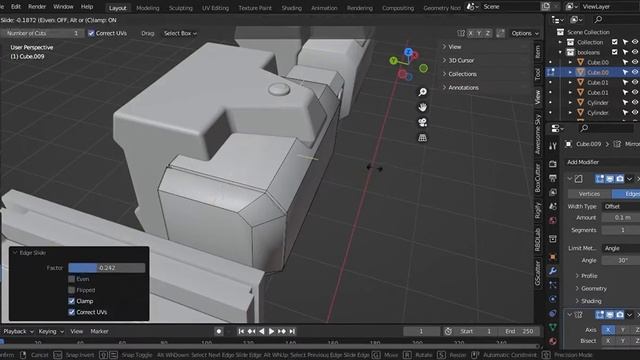Viewport: 640px width, 360px height.
Task: Click the outliner search magnifier icon
Action: click(x=598, y=19)
